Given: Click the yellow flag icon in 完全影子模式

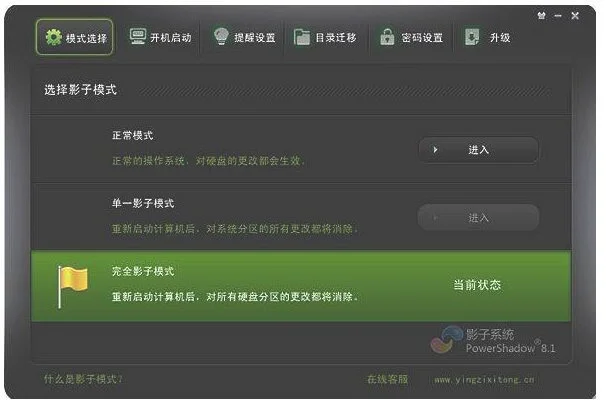Looking at the screenshot, I should click(x=72, y=286).
